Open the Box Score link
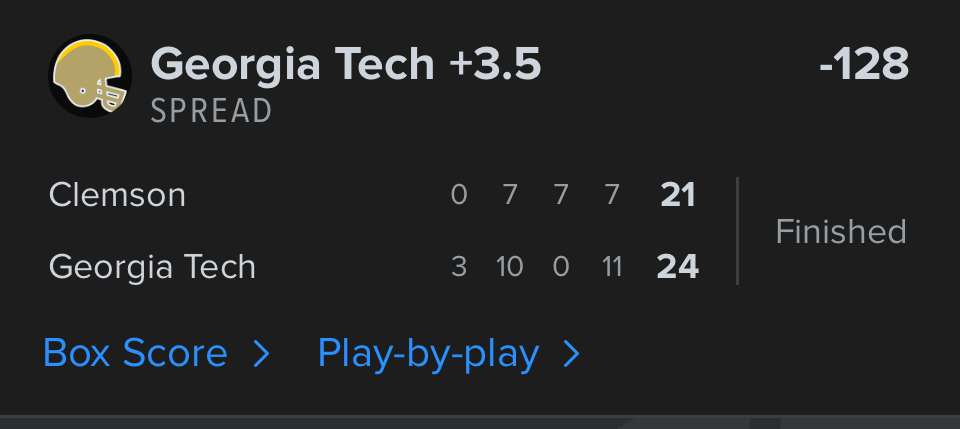960x429 pixels. (x=135, y=353)
